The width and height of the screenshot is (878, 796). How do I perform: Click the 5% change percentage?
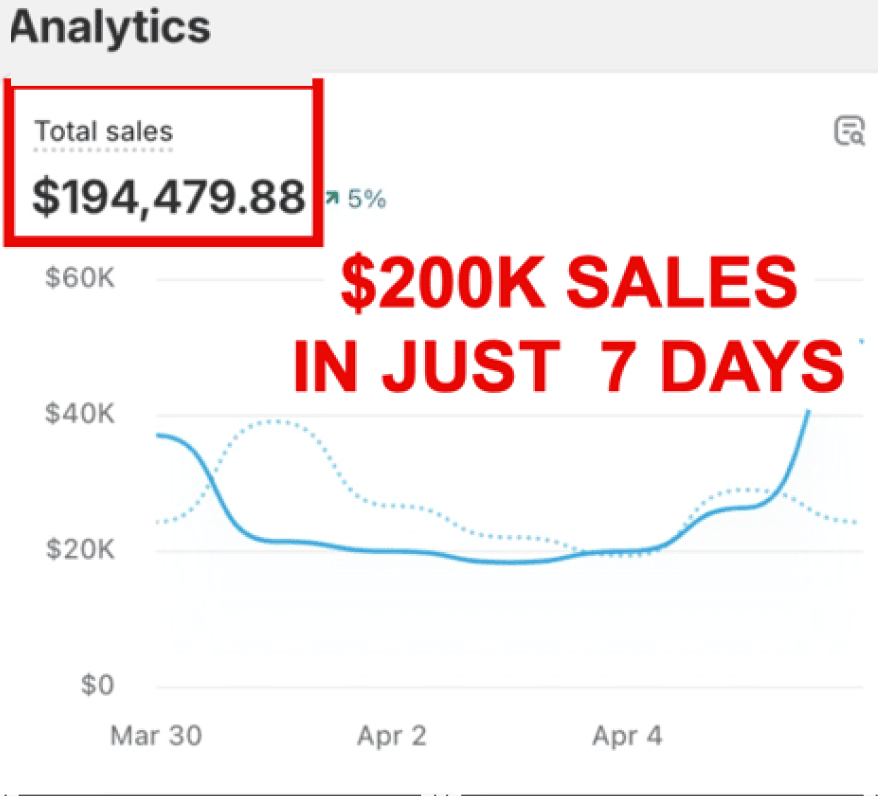[367, 199]
